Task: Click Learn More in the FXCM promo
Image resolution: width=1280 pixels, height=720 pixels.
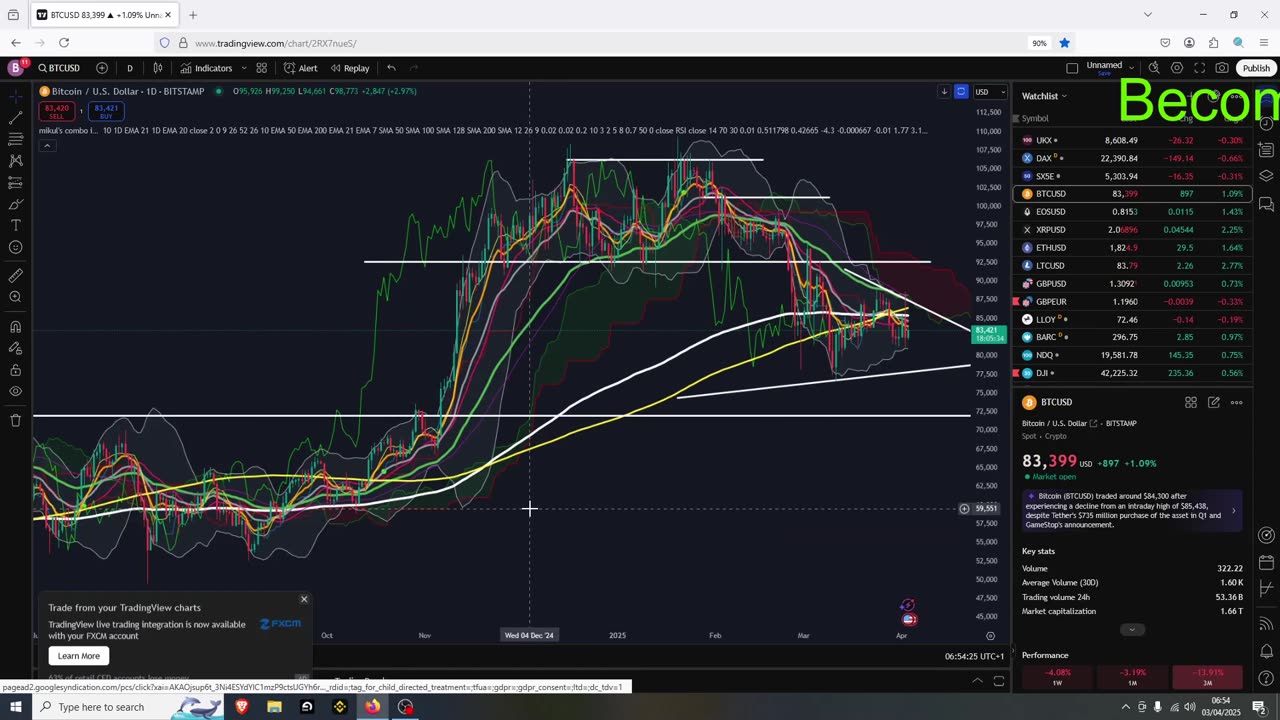Action: point(79,656)
